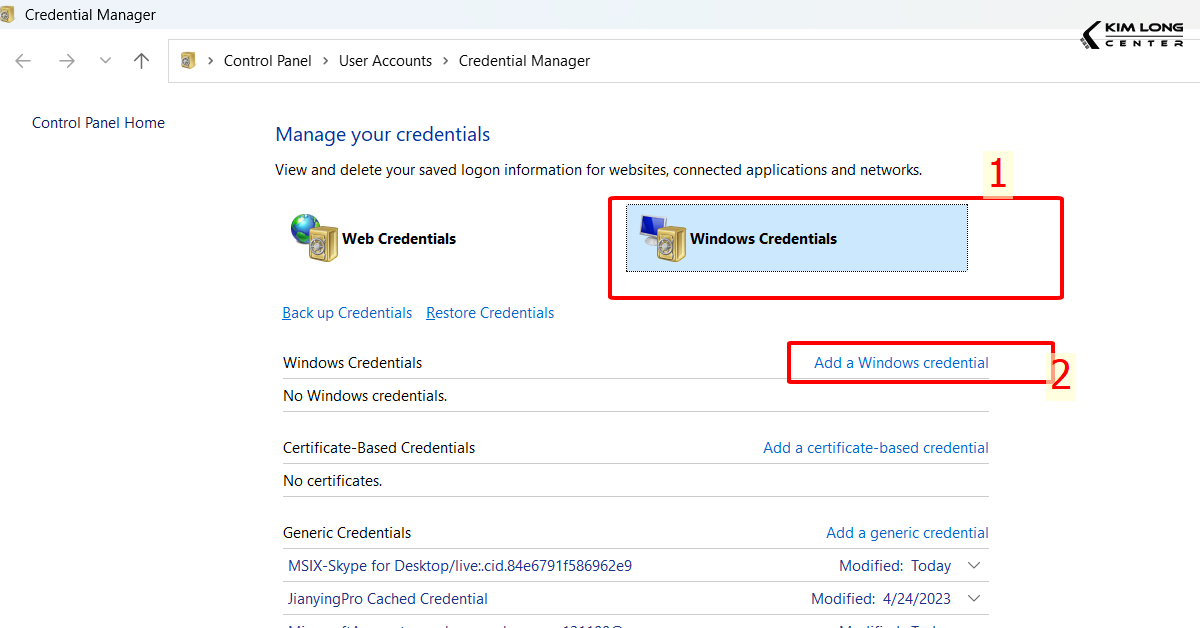
Task: Click the forward navigation arrow
Action: [66, 60]
